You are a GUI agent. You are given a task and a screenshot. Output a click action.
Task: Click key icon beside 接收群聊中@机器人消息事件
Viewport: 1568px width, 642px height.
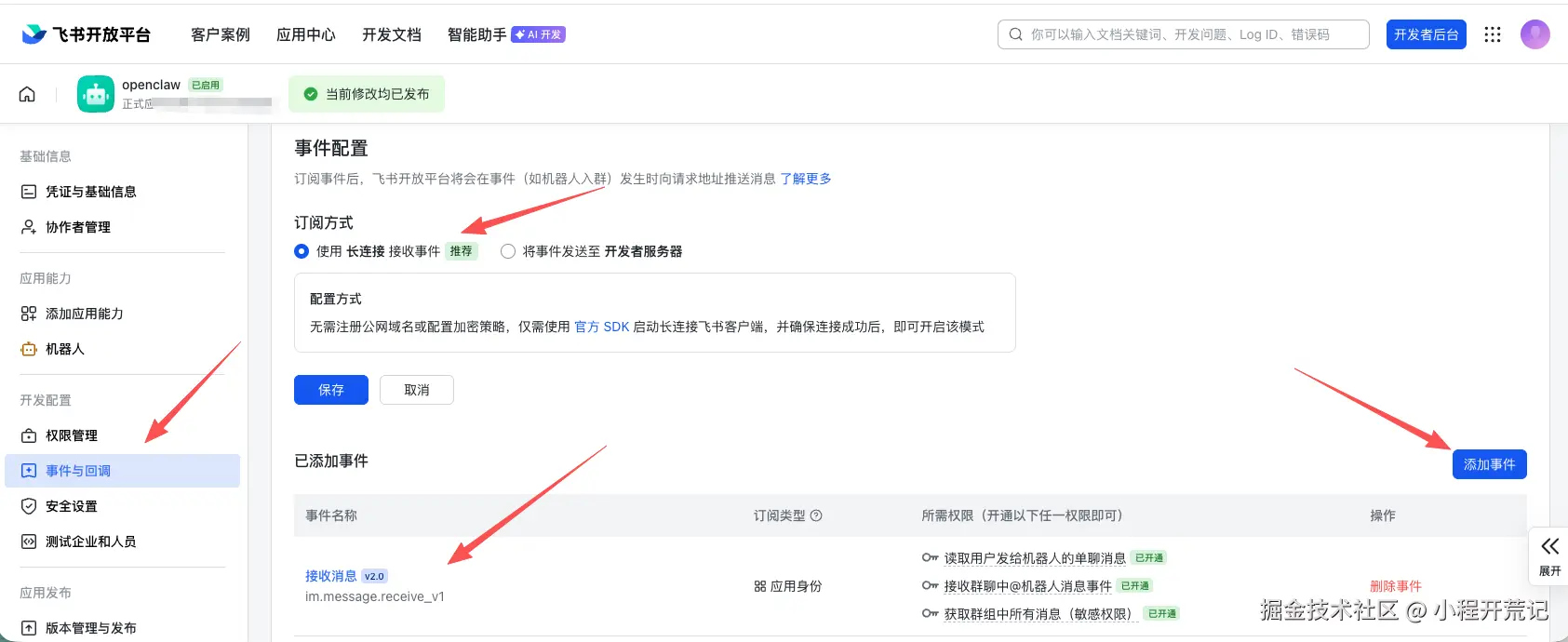(x=930, y=586)
